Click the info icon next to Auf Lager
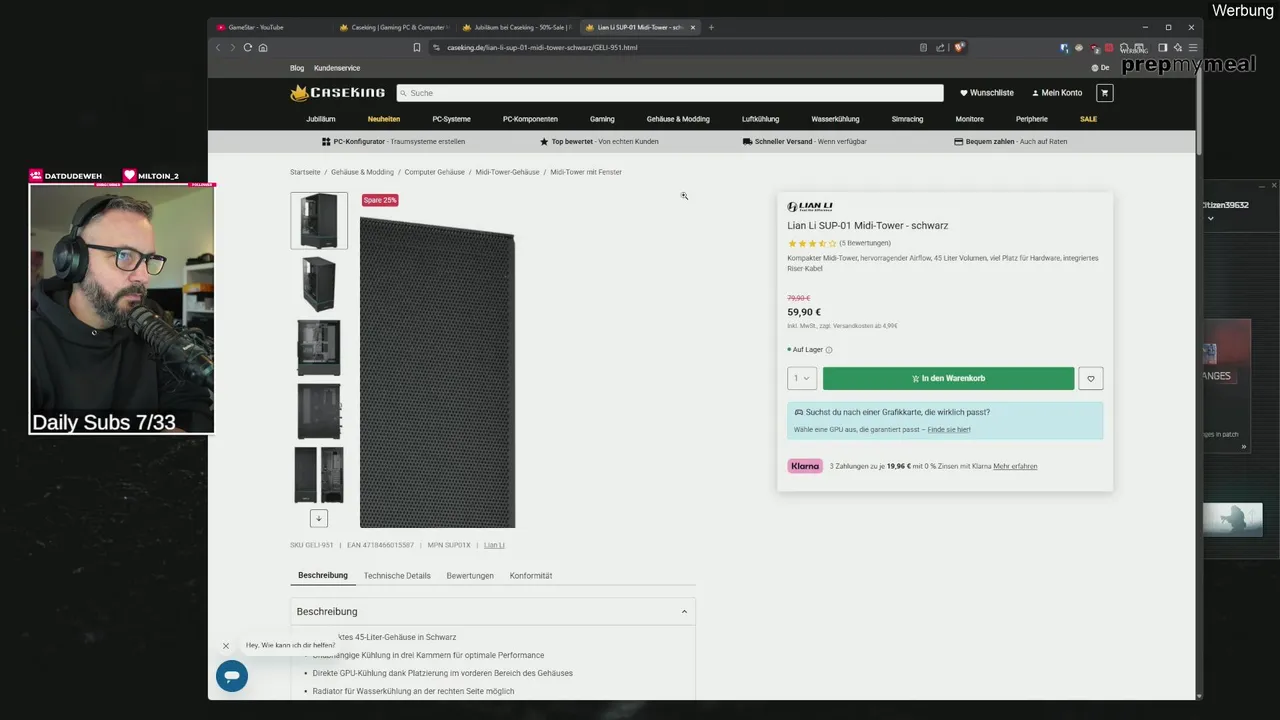The image size is (1280, 720). (829, 350)
